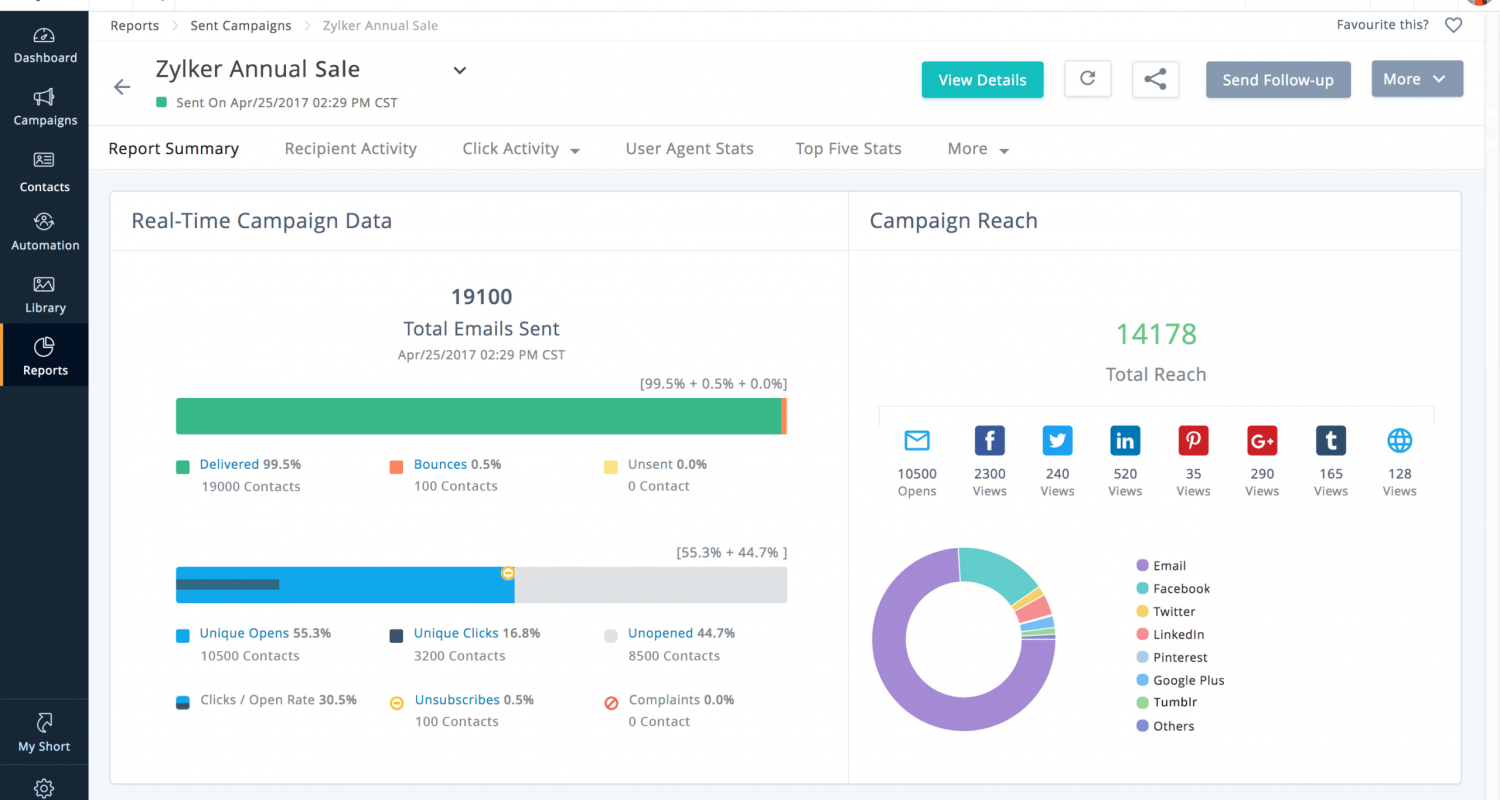Viewport: 1500px width, 800px height.
Task: Toggle Facebook series in chart legend
Action: tap(1173, 589)
